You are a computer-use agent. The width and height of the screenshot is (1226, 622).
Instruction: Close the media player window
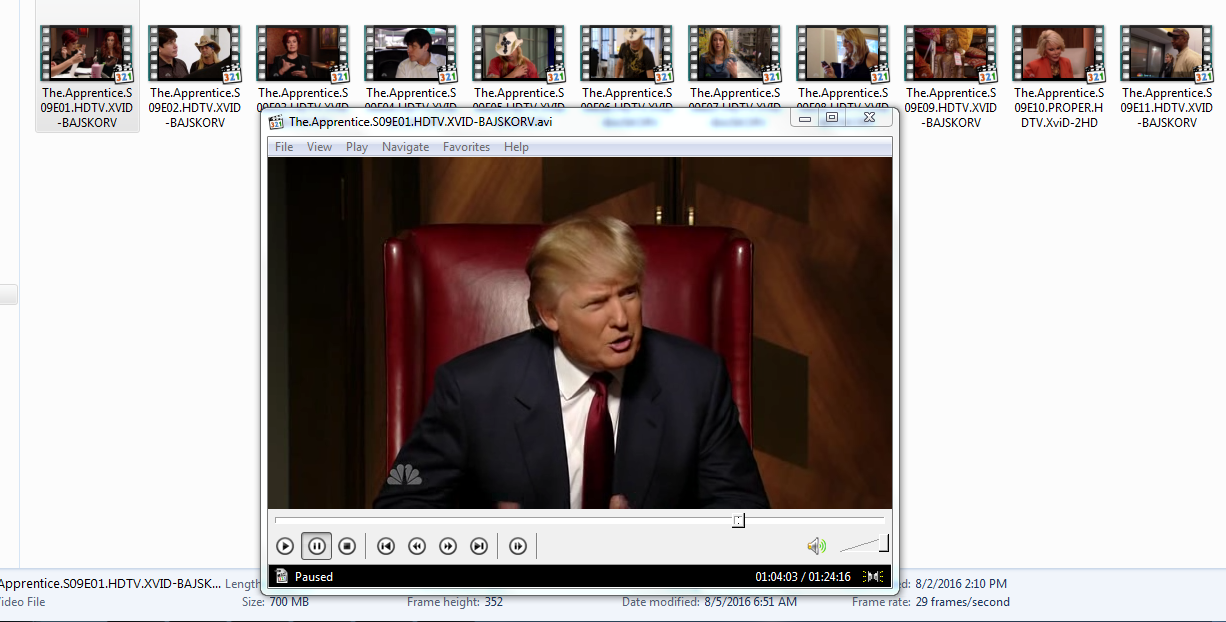(869, 117)
